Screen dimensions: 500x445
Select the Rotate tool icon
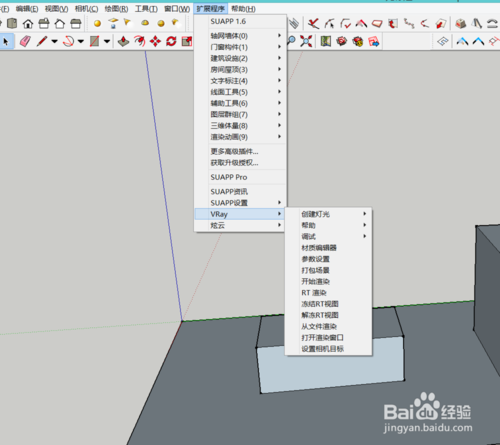pos(171,41)
